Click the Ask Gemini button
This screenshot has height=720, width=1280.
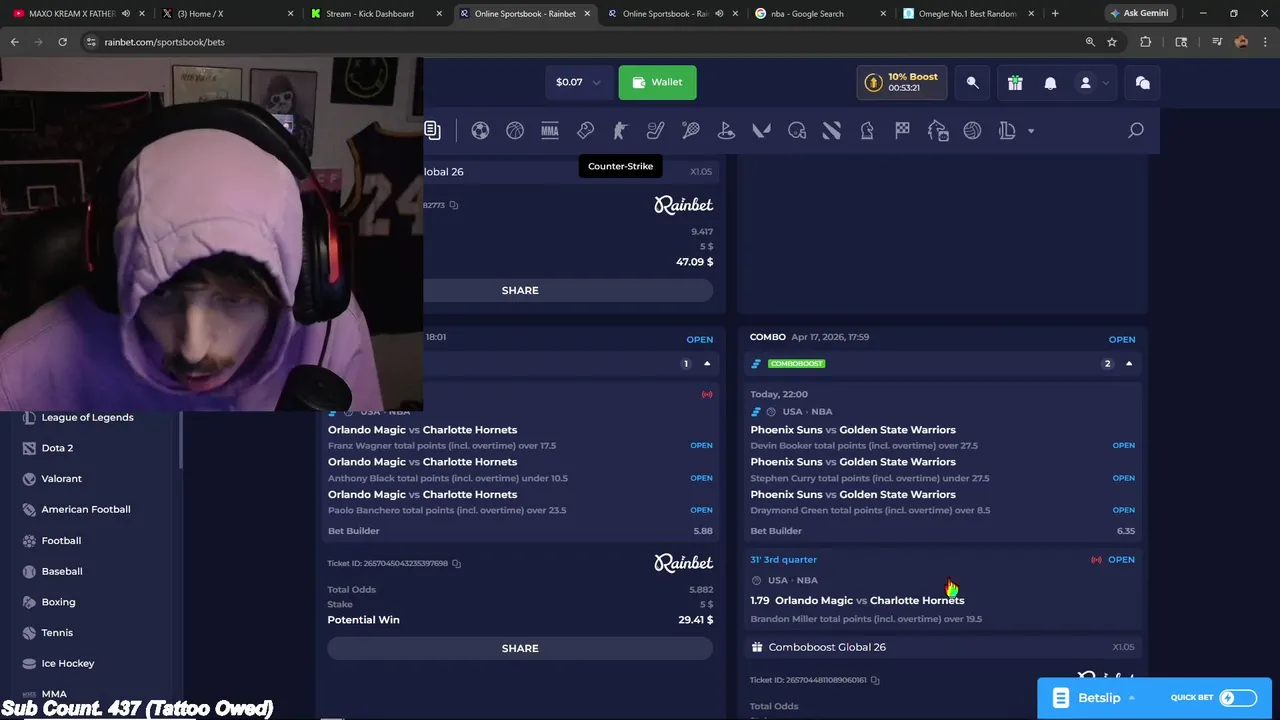1138,14
